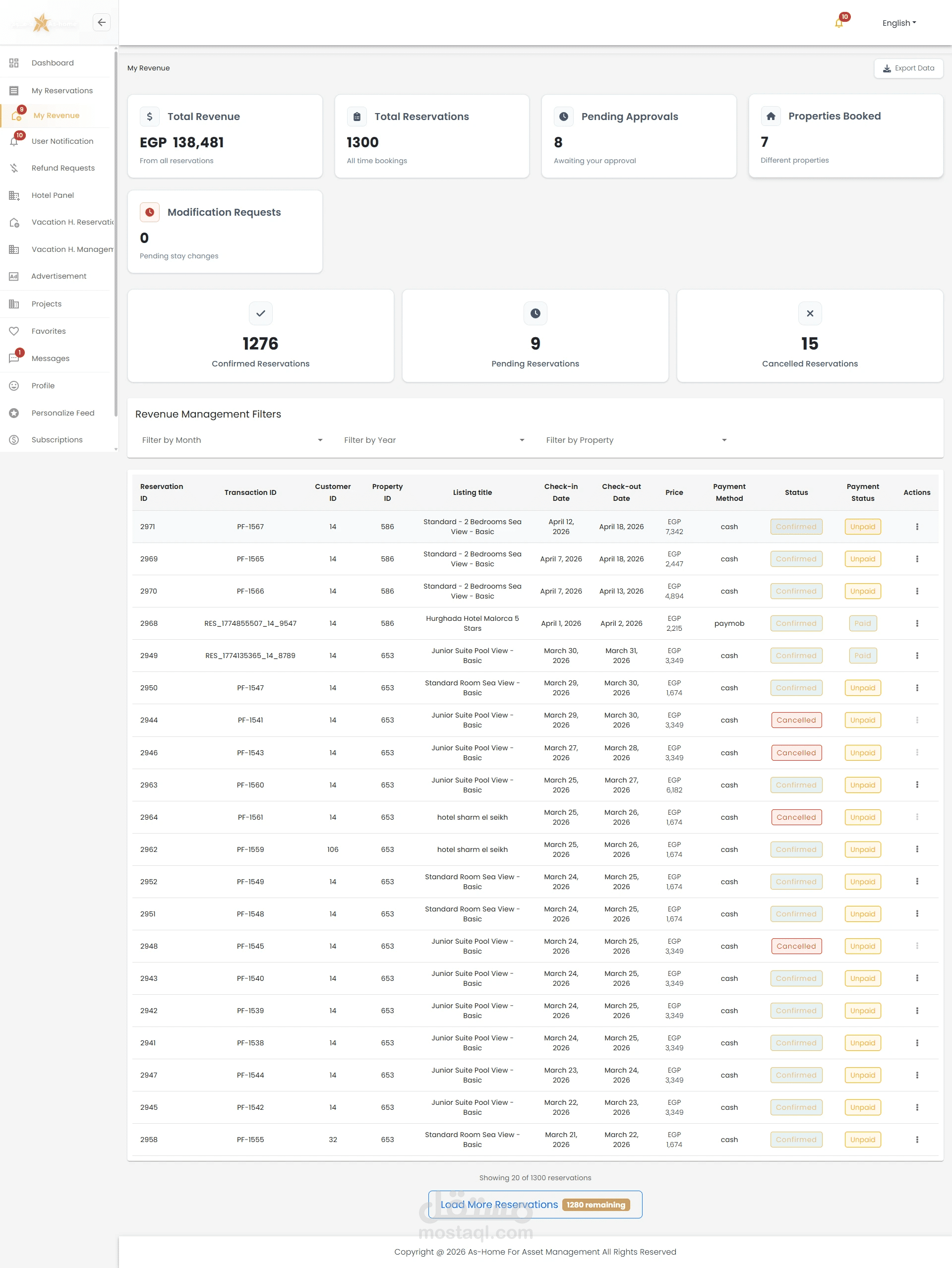
Task: Open actions menu for reservation 2968
Action: coord(916,623)
